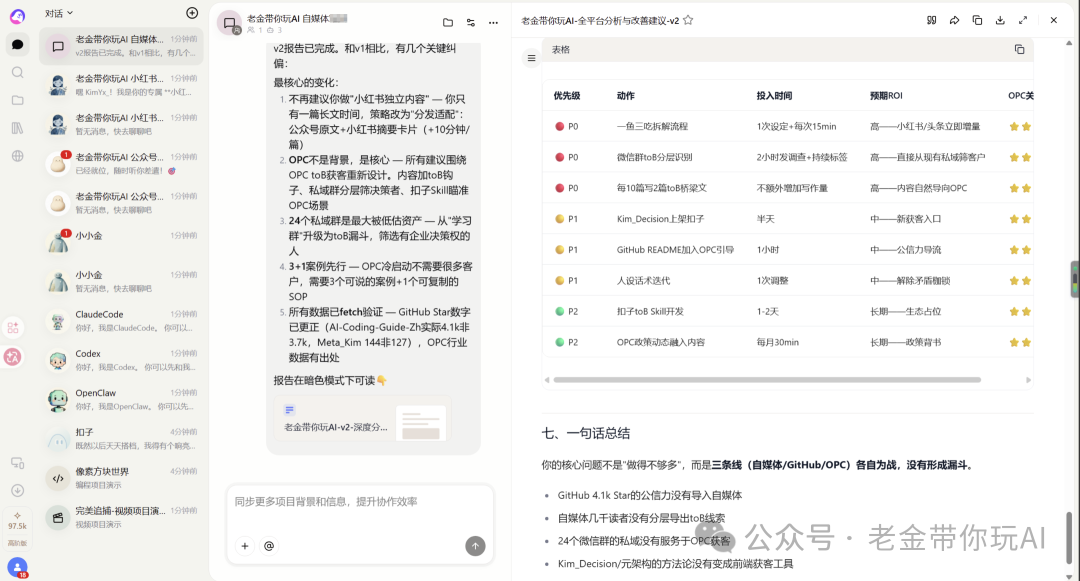Open the document outline menu icon

(531, 58)
